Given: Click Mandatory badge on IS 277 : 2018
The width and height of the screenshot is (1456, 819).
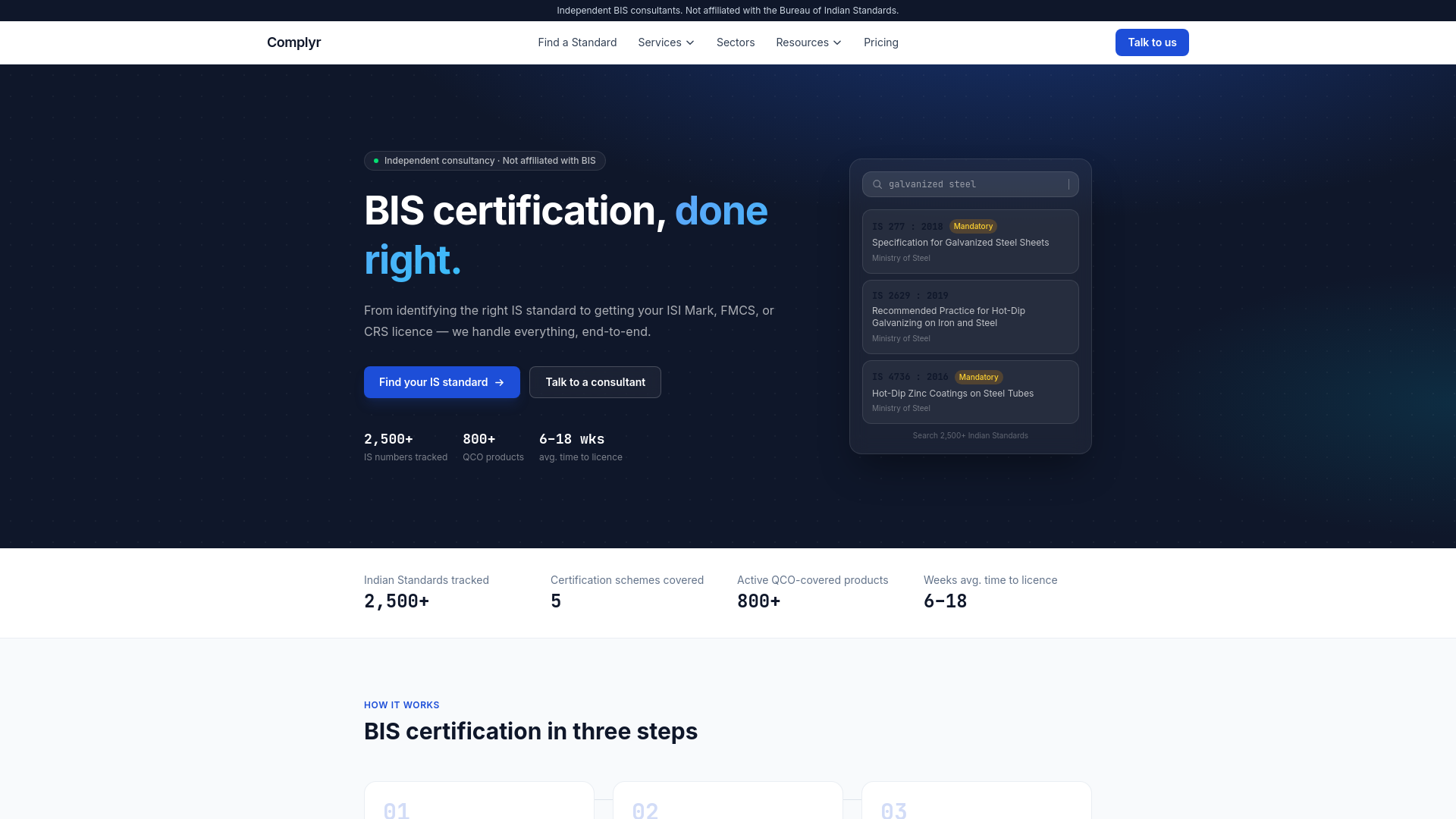Looking at the screenshot, I should point(973,226).
